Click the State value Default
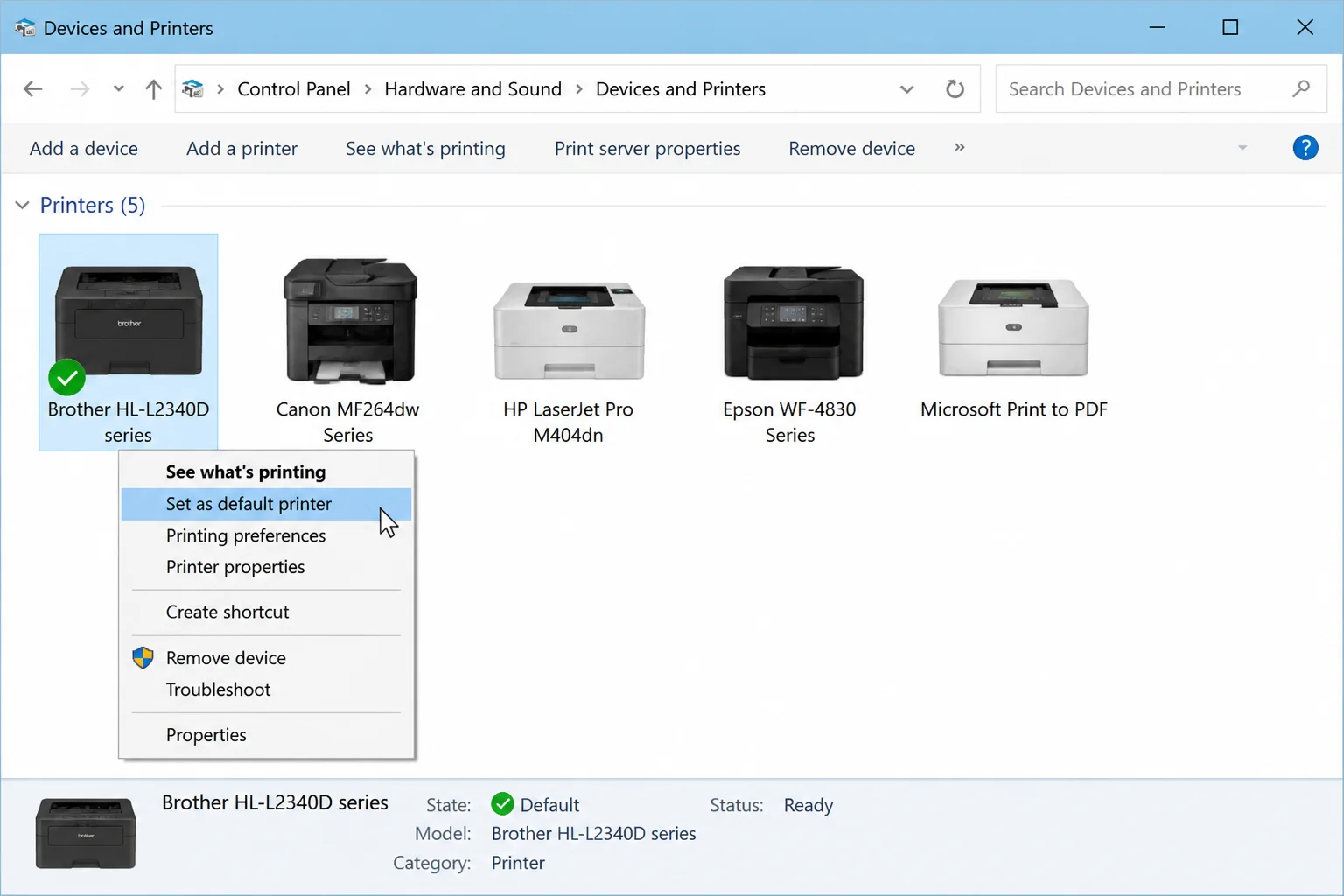The width and height of the screenshot is (1344, 896). [x=549, y=805]
